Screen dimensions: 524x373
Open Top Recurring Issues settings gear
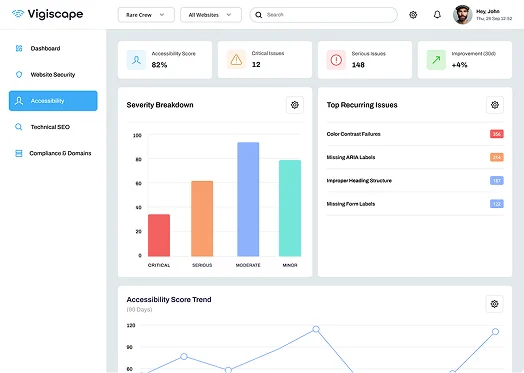[495, 105]
